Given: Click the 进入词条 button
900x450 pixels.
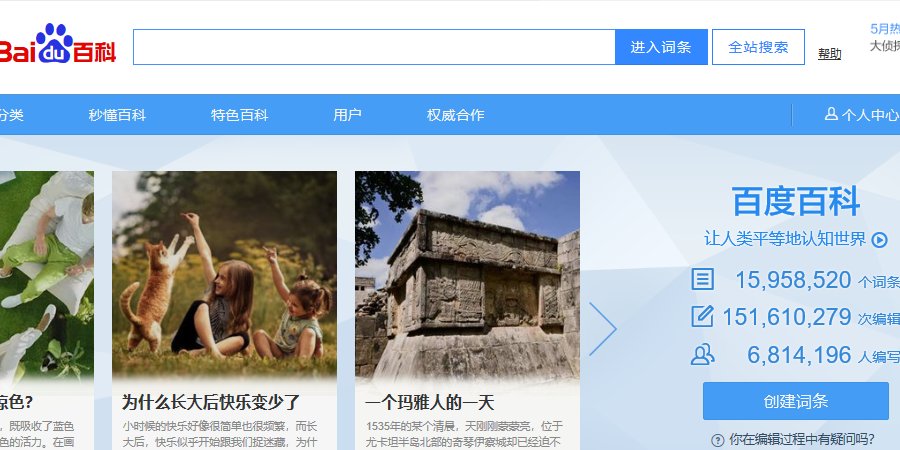Looking at the screenshot, I should click(661, 47).
